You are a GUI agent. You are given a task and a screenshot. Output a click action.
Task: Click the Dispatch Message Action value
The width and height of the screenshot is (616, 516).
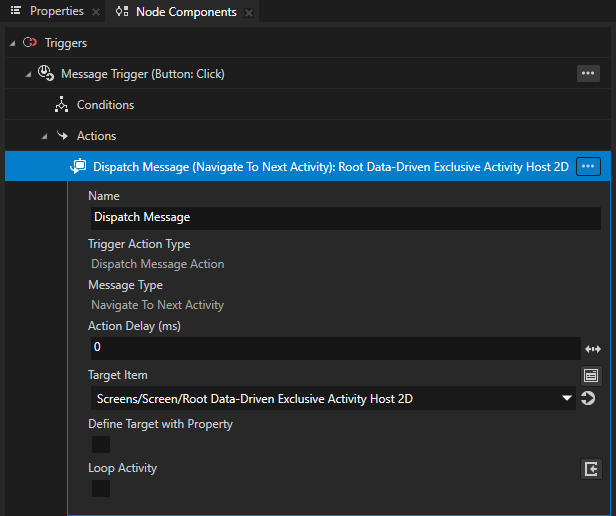tap(158, 264)
